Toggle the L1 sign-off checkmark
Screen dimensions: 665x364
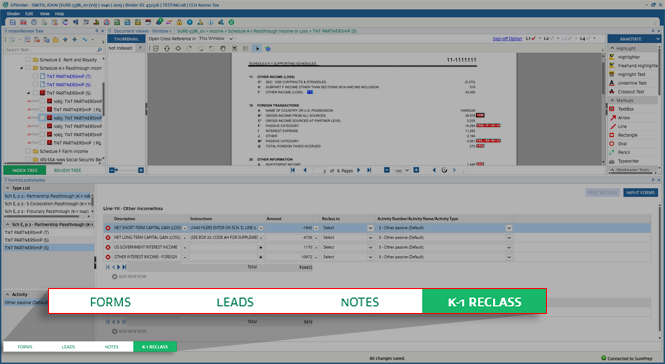(x=534, y=39)
